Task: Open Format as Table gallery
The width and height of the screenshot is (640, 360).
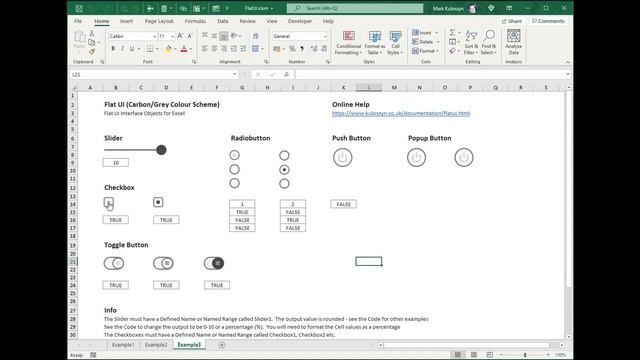Action: tap(375, 42)
